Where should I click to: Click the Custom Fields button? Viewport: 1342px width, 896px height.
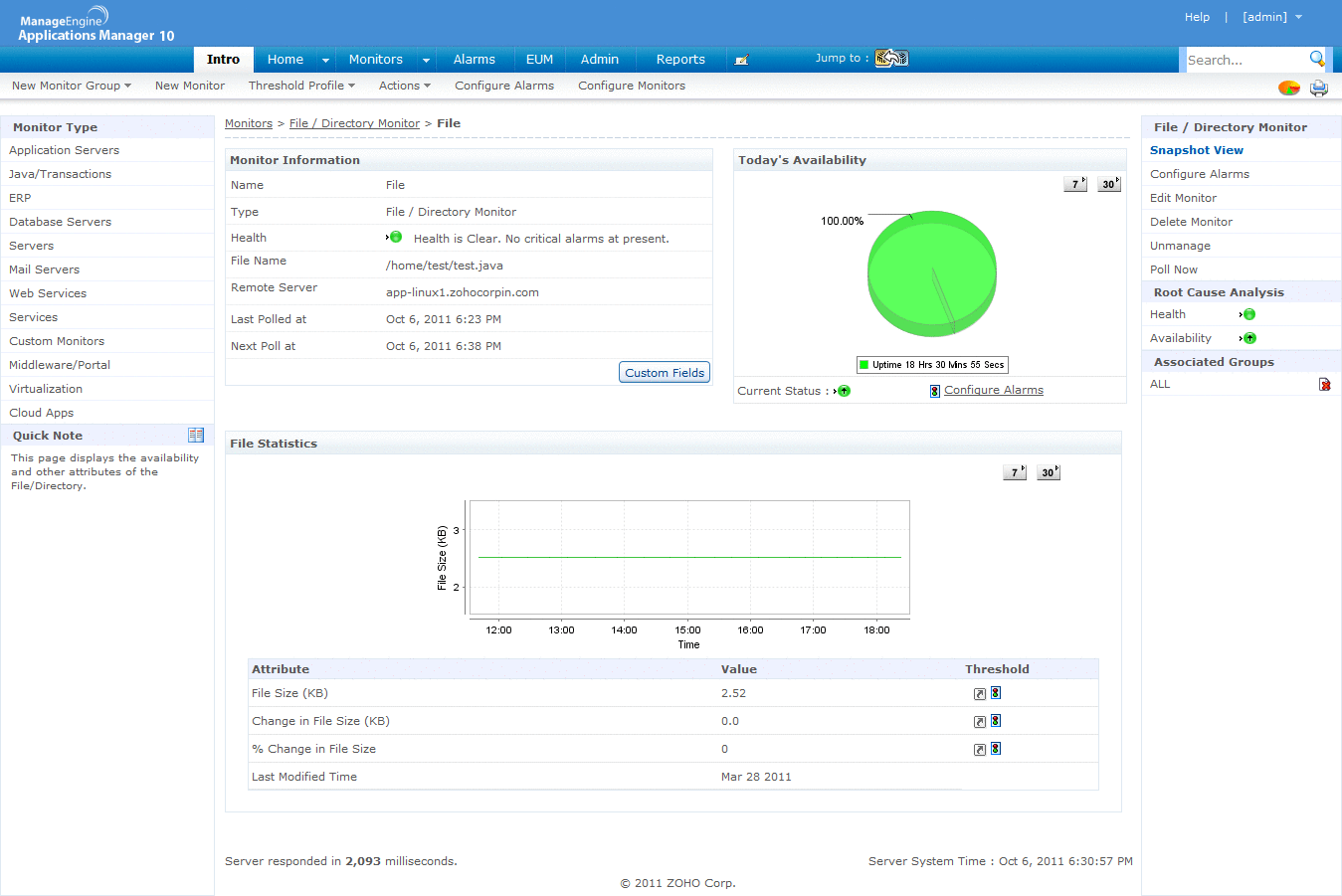(665, 373)
